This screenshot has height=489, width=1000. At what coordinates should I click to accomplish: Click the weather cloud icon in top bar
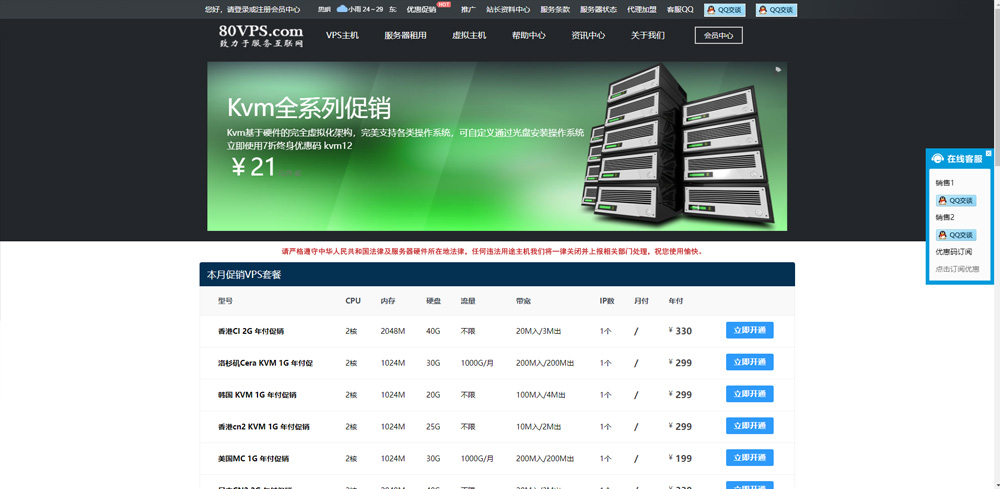click(342, 9)
